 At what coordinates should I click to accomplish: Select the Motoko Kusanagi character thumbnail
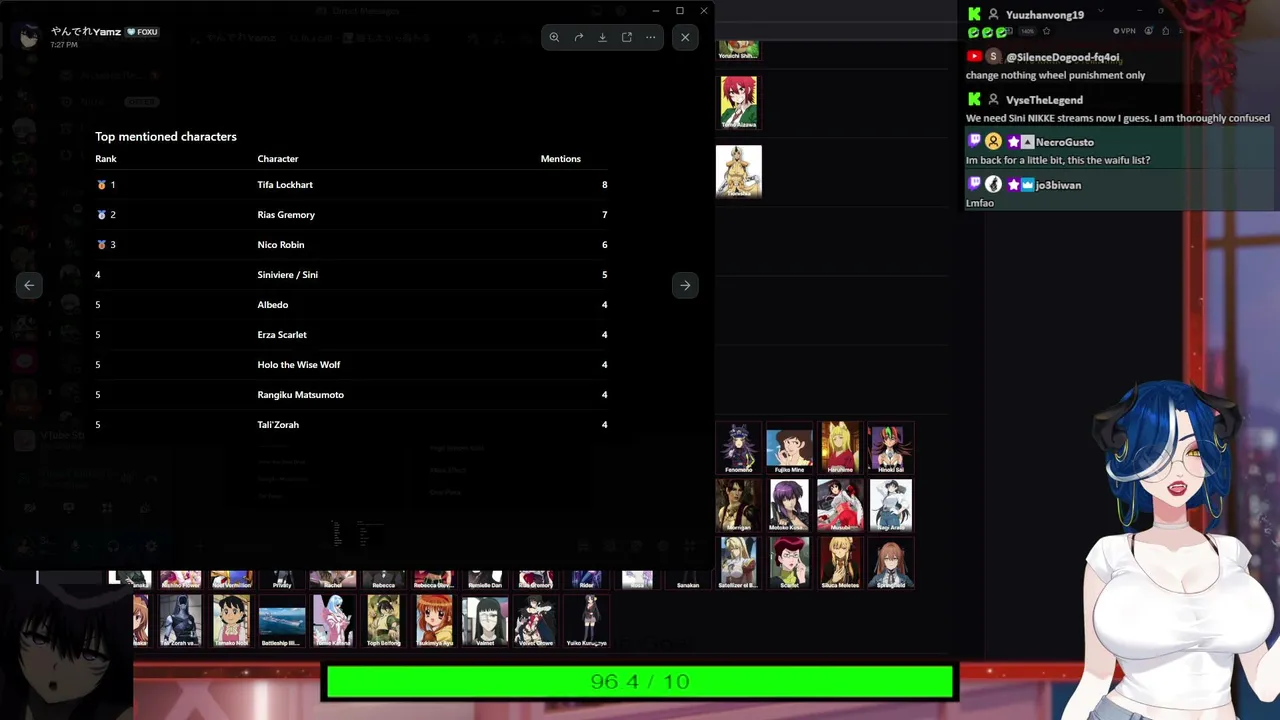coord(789,505)
